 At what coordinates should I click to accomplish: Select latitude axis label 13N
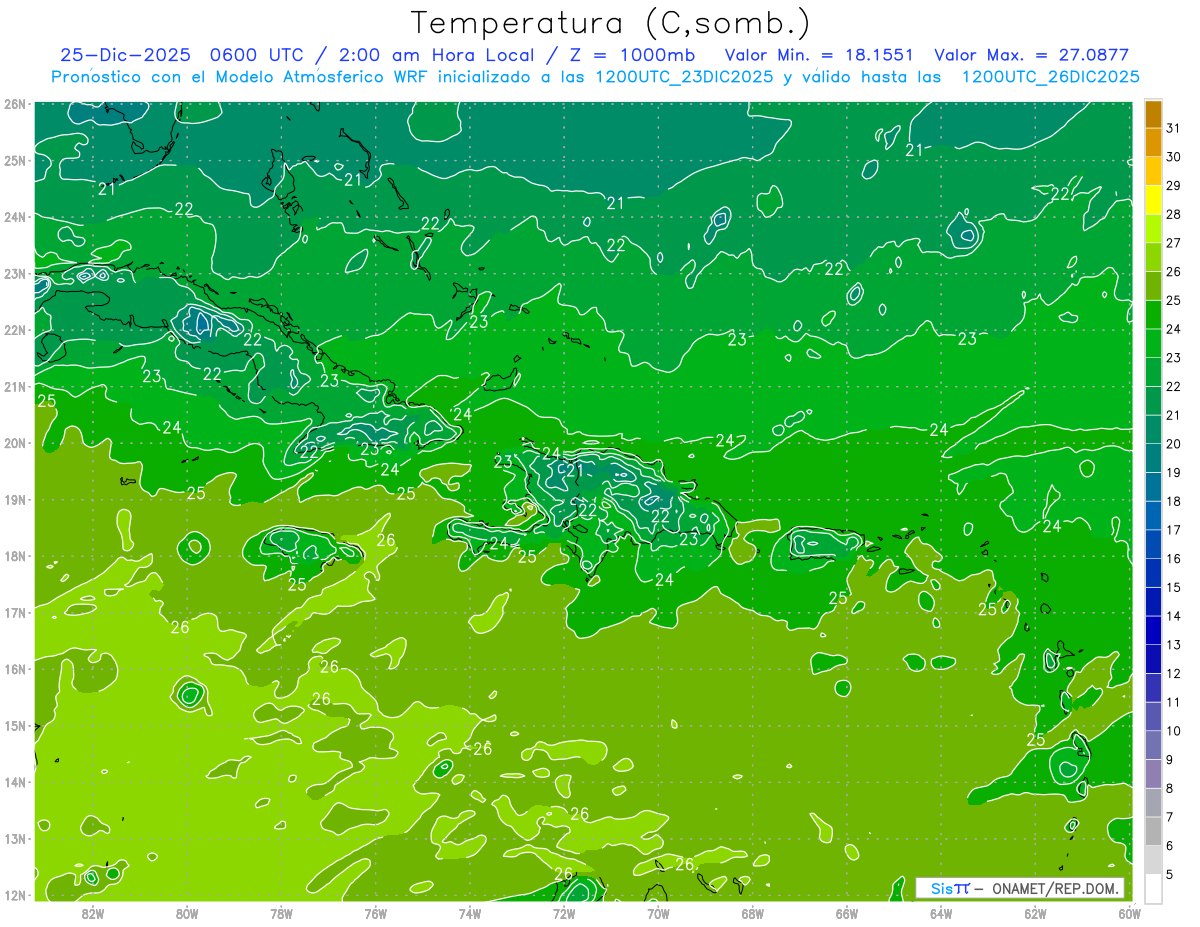pyautogui.click(x=14, y=838)
